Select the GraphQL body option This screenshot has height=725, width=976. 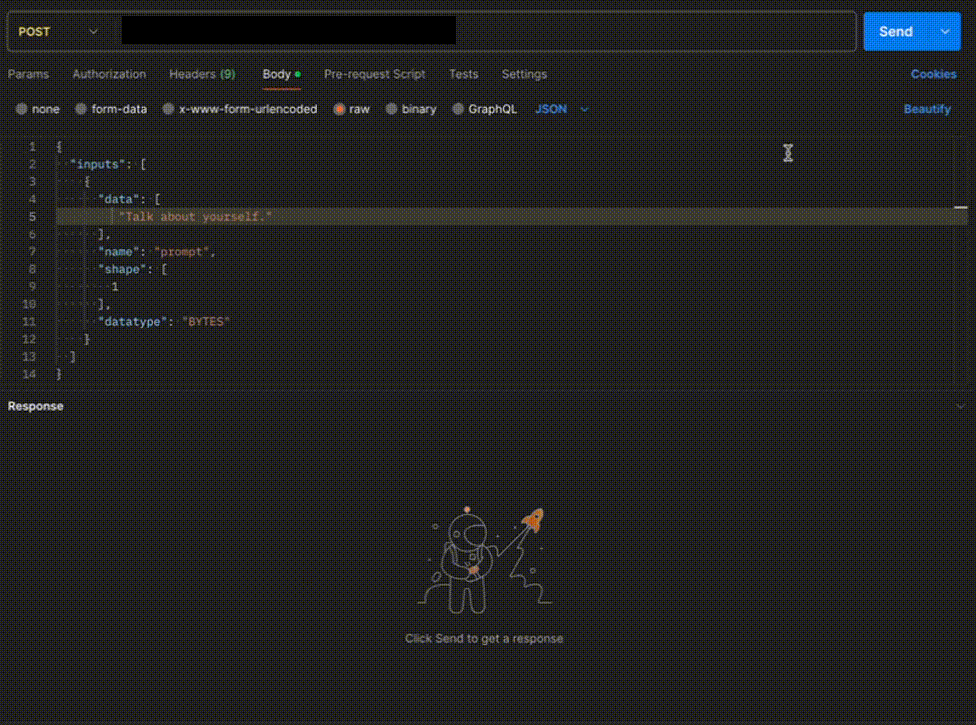point(459,109)
